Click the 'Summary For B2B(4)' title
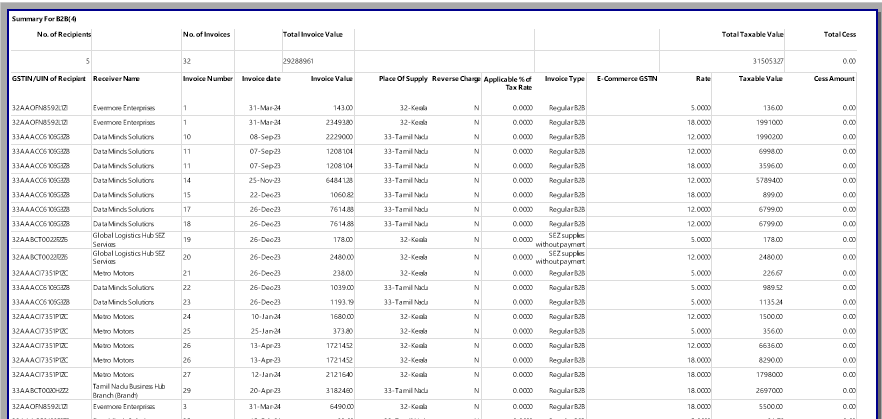The width and height of the screenshot is (882, 419). (42, 20)
